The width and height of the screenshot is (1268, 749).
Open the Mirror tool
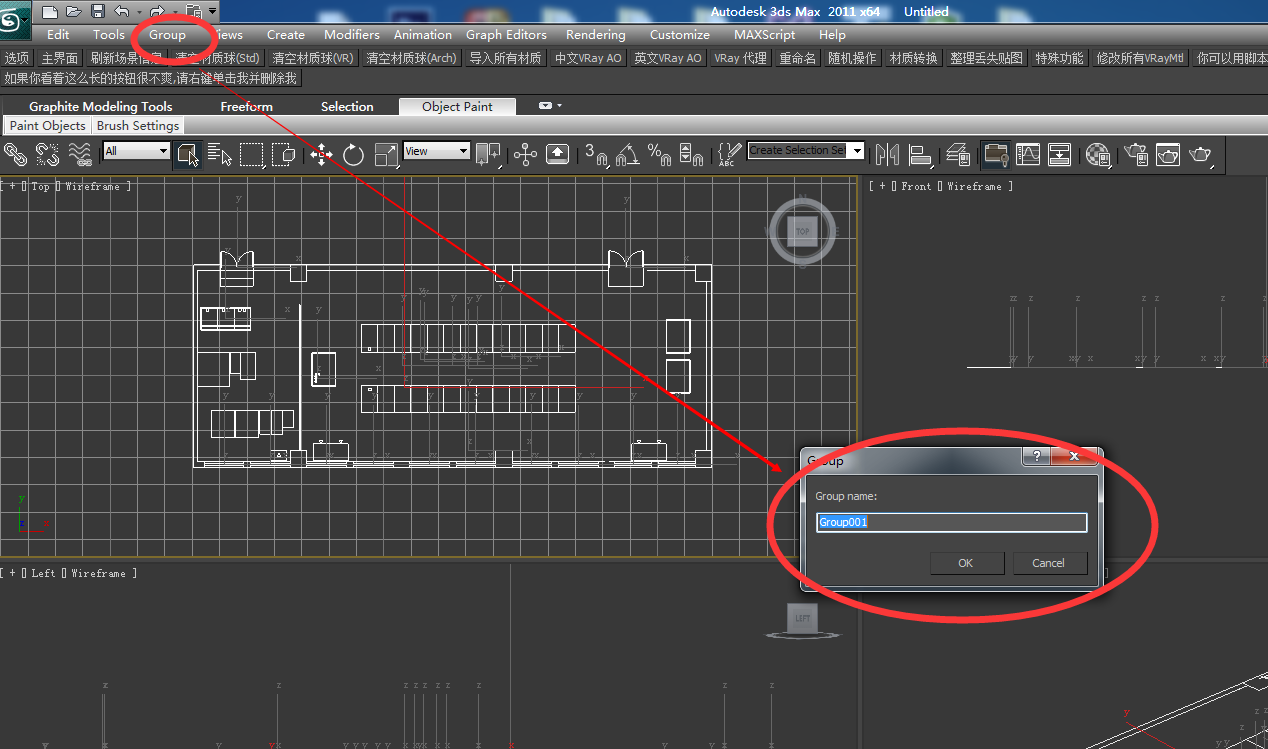point(887,154)
